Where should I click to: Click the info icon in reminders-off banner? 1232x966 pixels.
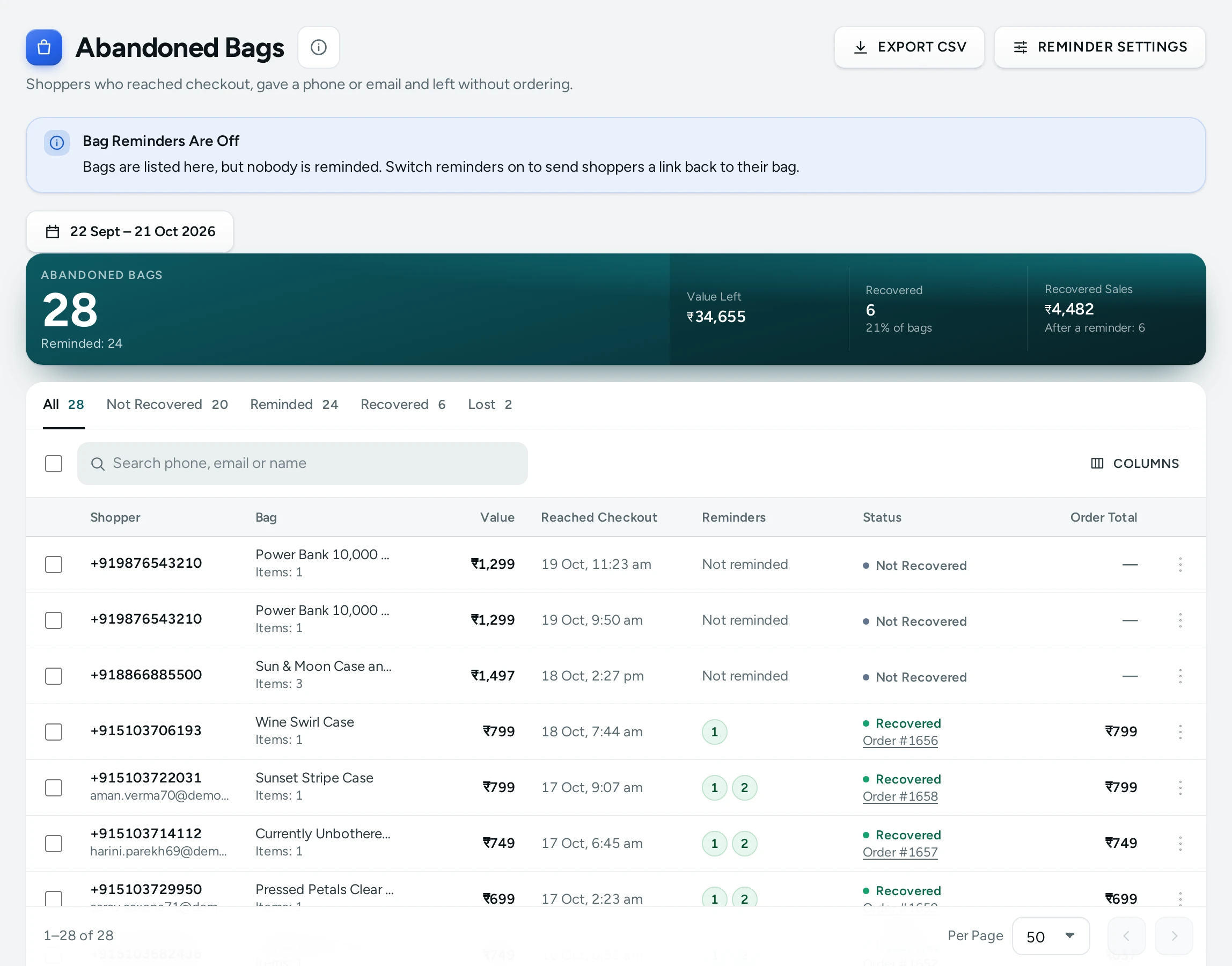(57, 143)
